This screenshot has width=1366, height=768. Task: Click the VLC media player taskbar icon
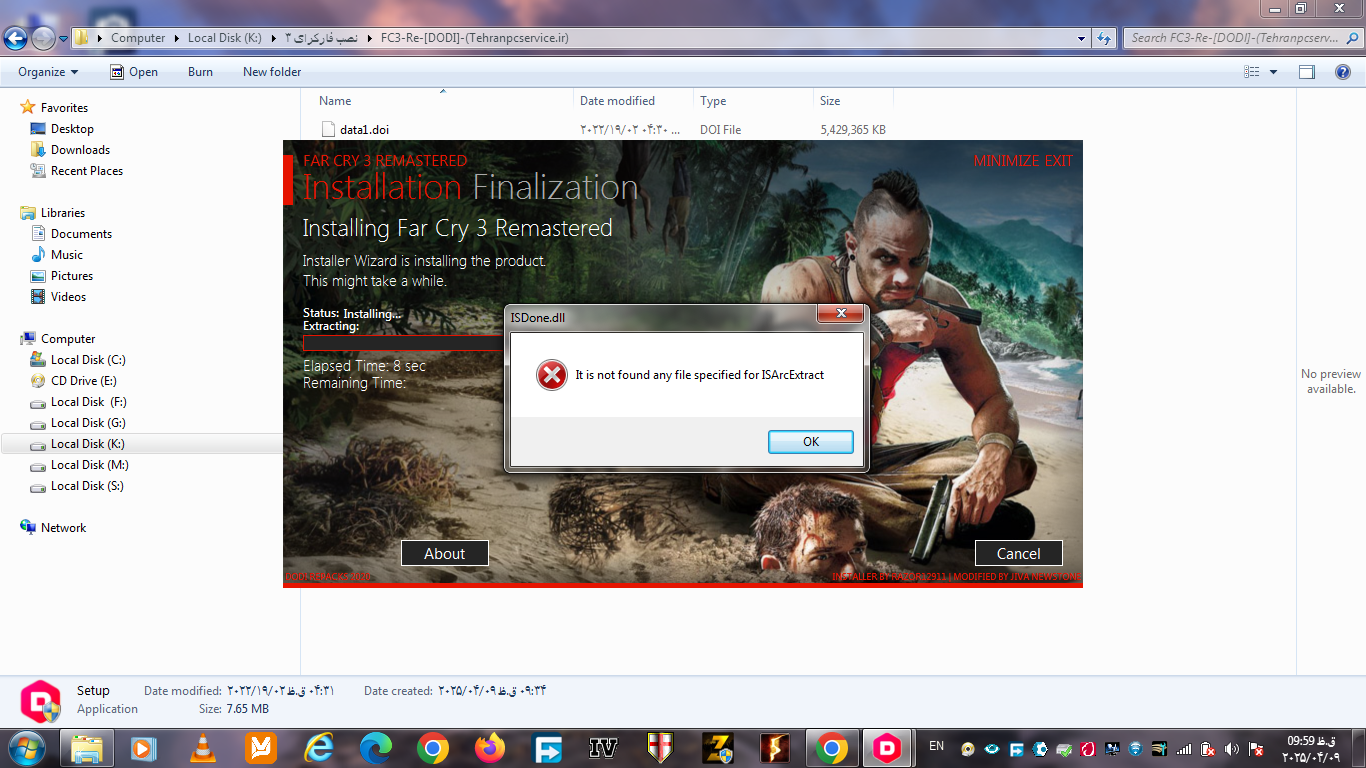[x=203, y=748]
